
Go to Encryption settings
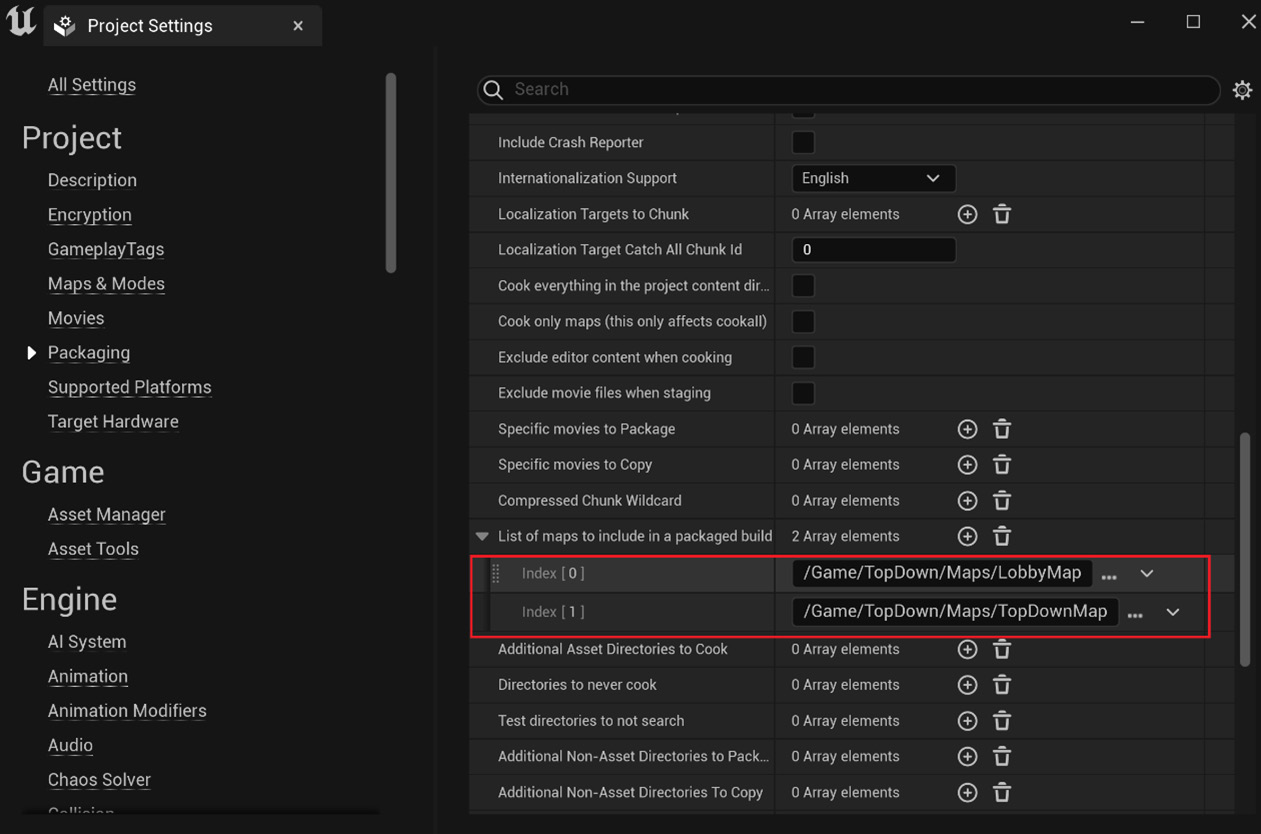(x=90, y=215)
